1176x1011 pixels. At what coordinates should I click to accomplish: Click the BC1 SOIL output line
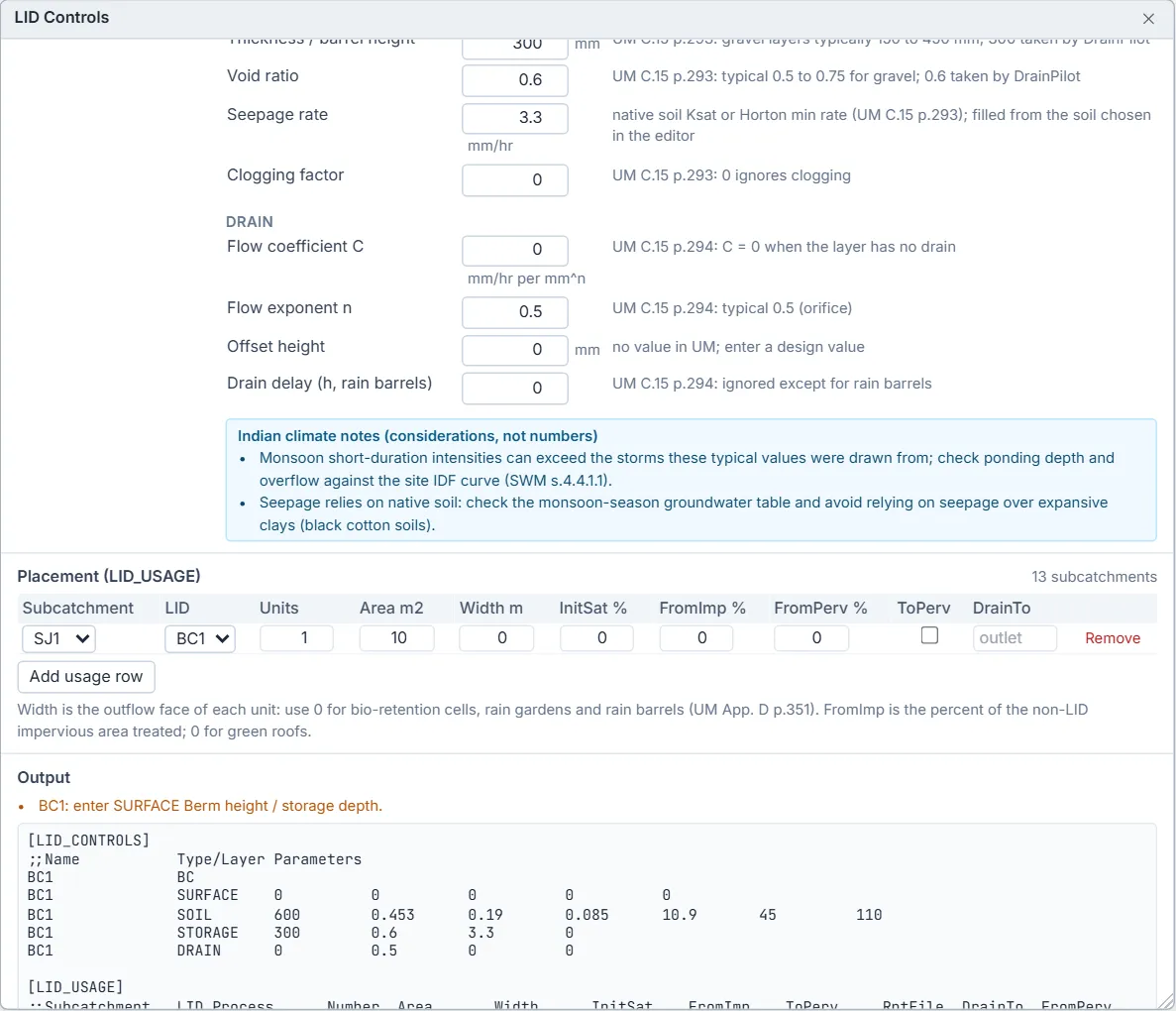[455, 915]
